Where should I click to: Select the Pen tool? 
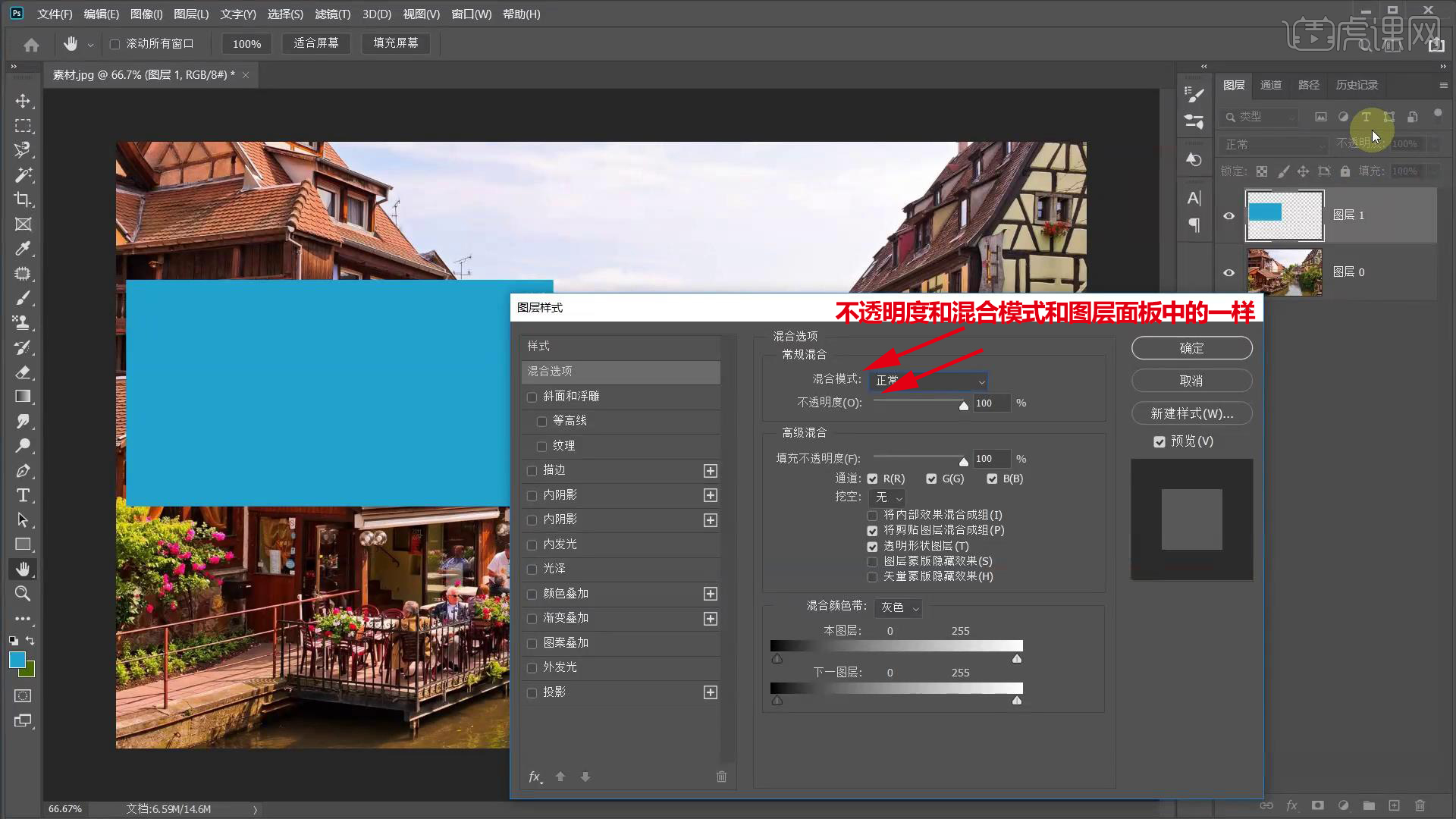[x=23, y=471]
